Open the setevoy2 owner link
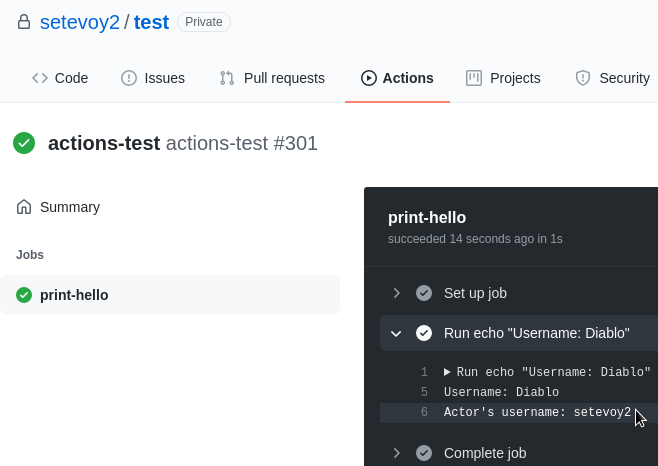Viewport: 658px width, 466px height. pos(80,22)
